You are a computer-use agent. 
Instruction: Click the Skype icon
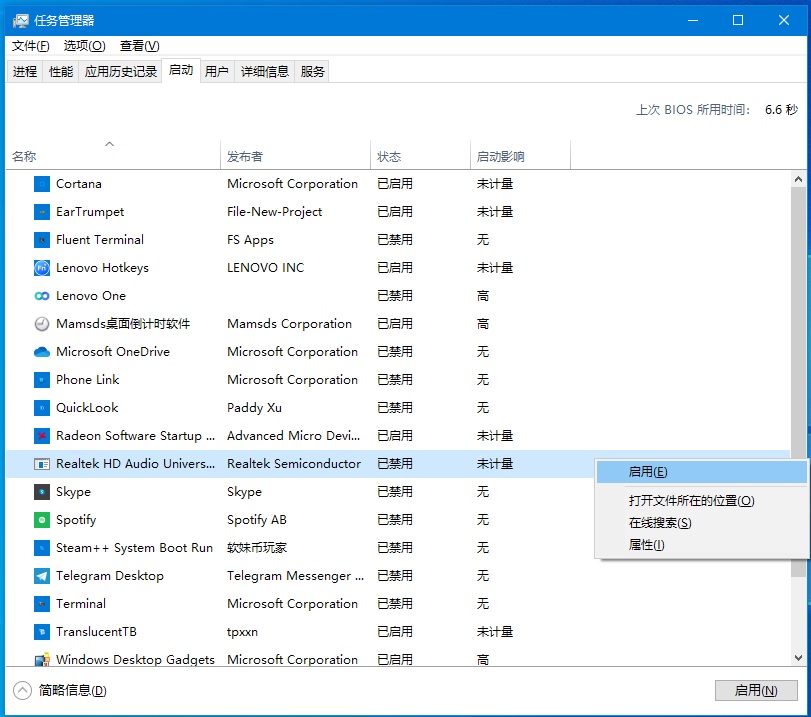tap(42, 492)
